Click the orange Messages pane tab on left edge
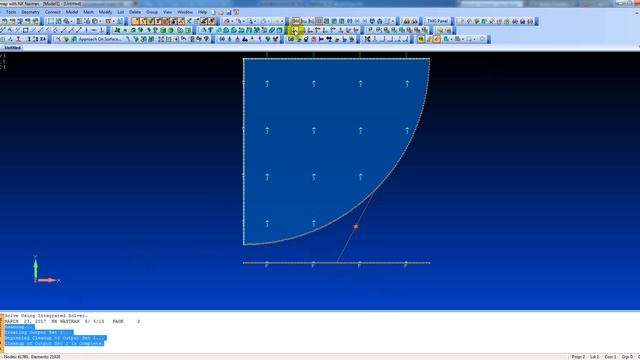Image resolution: width=640 pixels, height=360 pixels. point(2,333)
